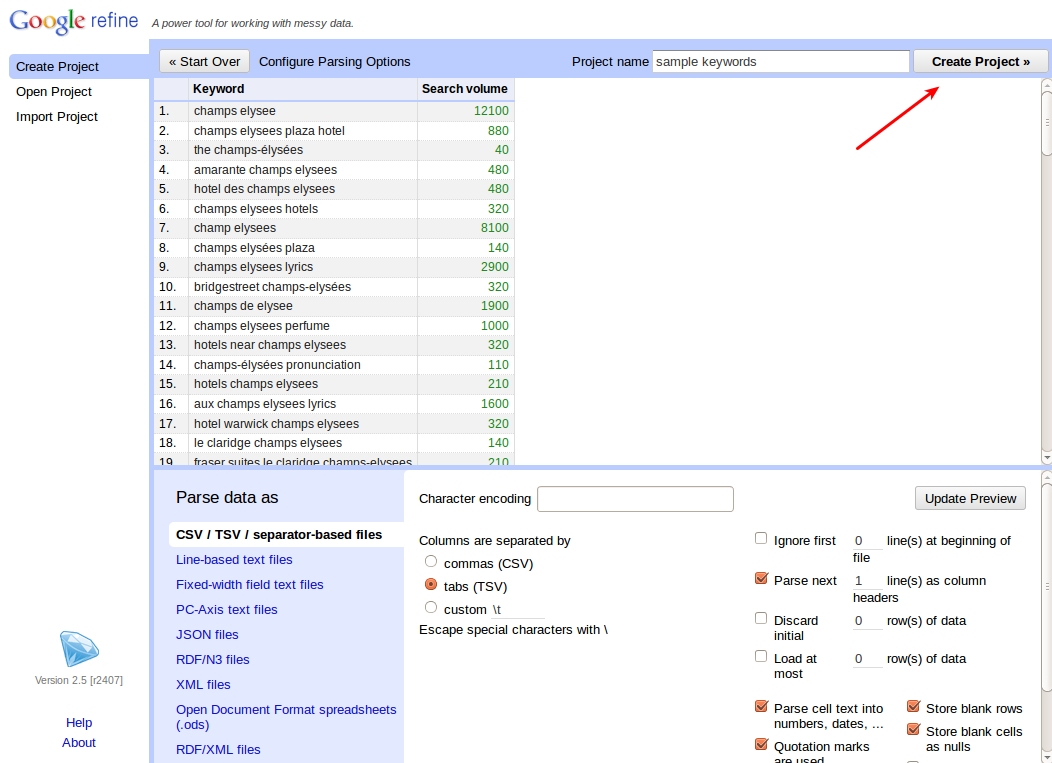
Task: Click the Create Project » button
Action: pos(980,61)
